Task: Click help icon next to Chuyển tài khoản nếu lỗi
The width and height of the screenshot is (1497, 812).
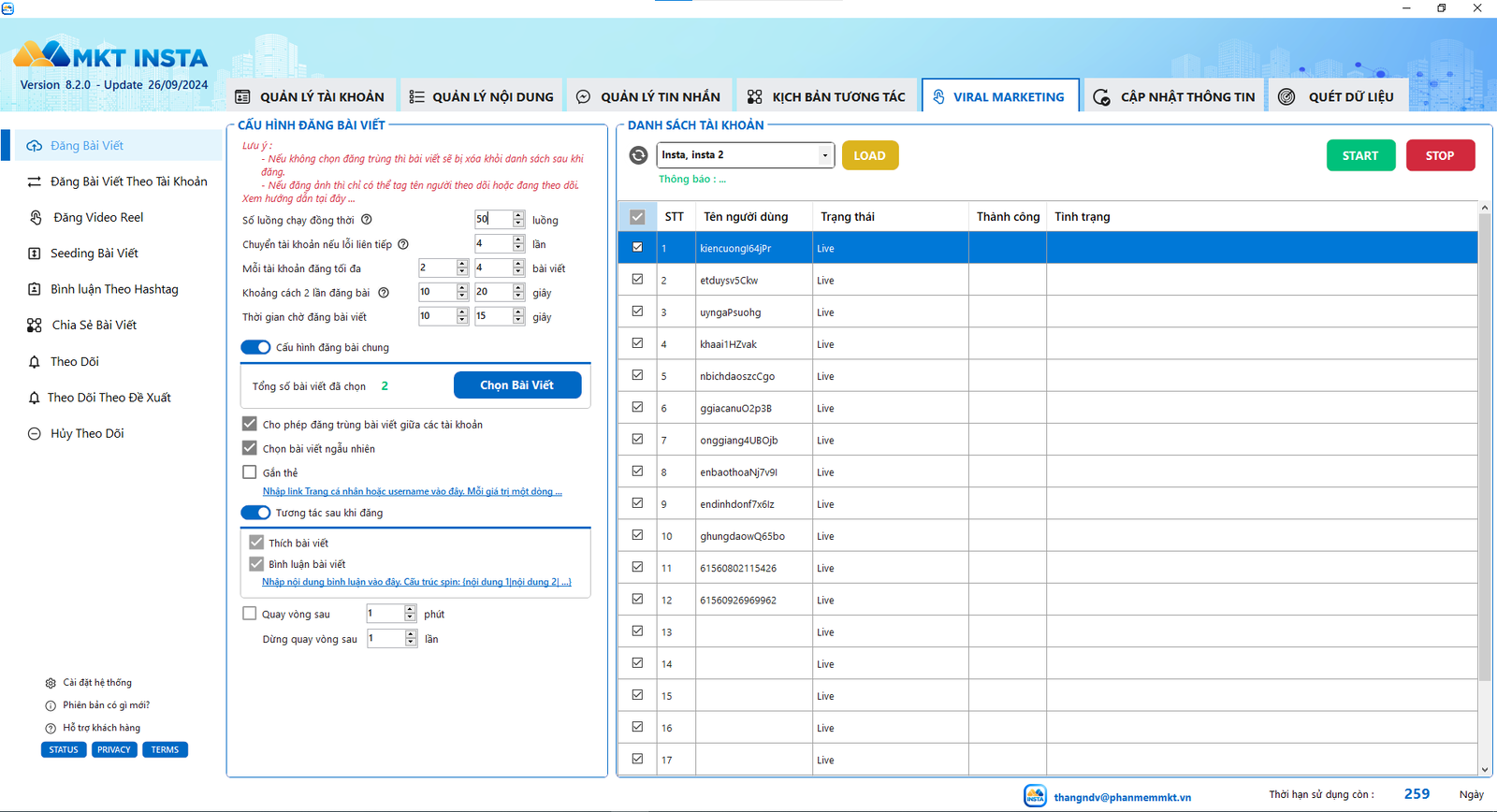Action: [x=403, y=244]
